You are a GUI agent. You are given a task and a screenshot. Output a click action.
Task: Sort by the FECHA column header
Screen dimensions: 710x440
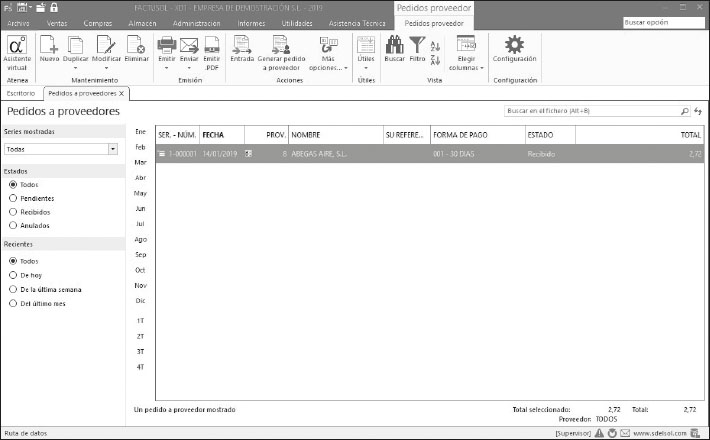(213, 133)
